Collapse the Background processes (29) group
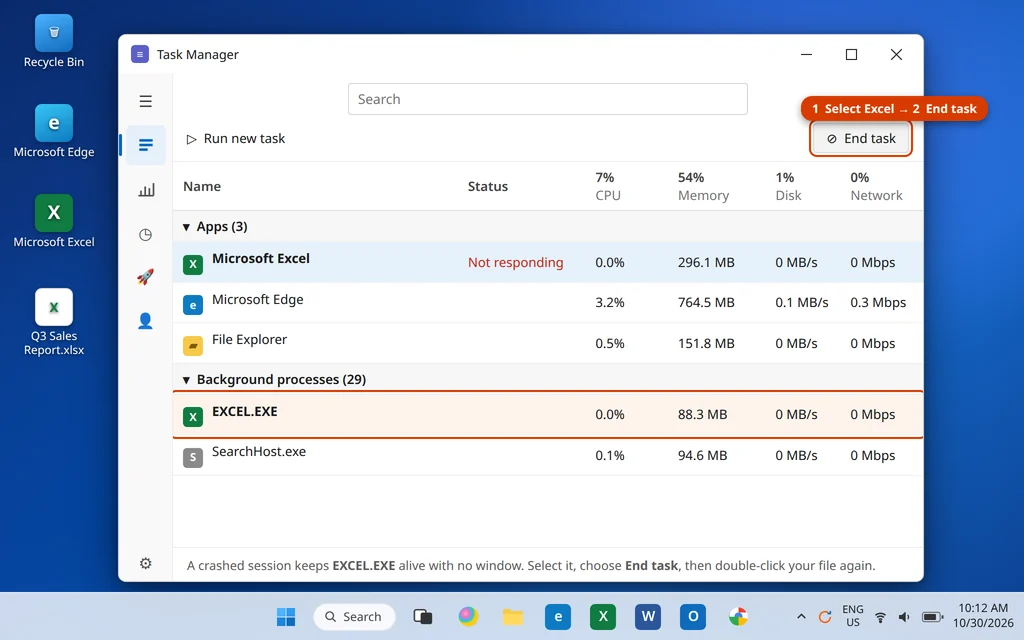This screenshot has width=1024, height=640. pyautogui.click(x=186, y=380)
